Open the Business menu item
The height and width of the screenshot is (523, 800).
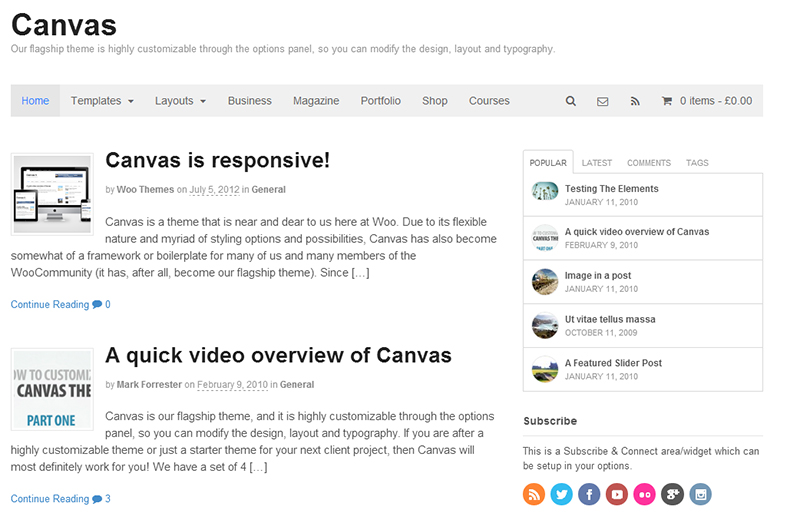[x=249, y=101]
